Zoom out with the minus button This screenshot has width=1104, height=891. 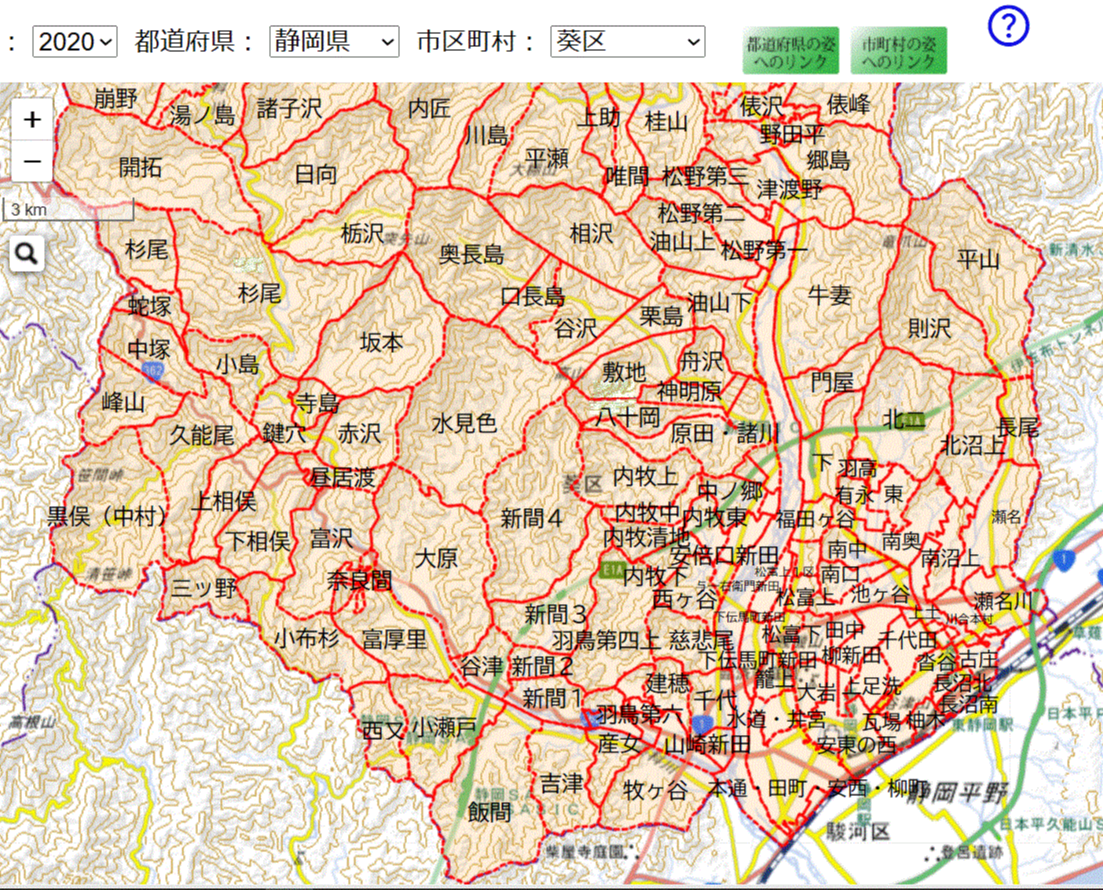[32, 161]
